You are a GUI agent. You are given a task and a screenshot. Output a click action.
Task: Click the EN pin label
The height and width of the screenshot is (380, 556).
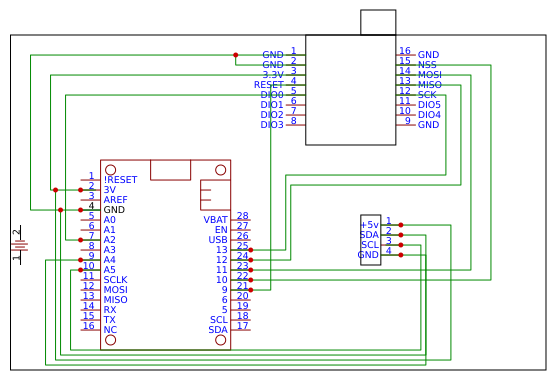[x=221, y=230]
